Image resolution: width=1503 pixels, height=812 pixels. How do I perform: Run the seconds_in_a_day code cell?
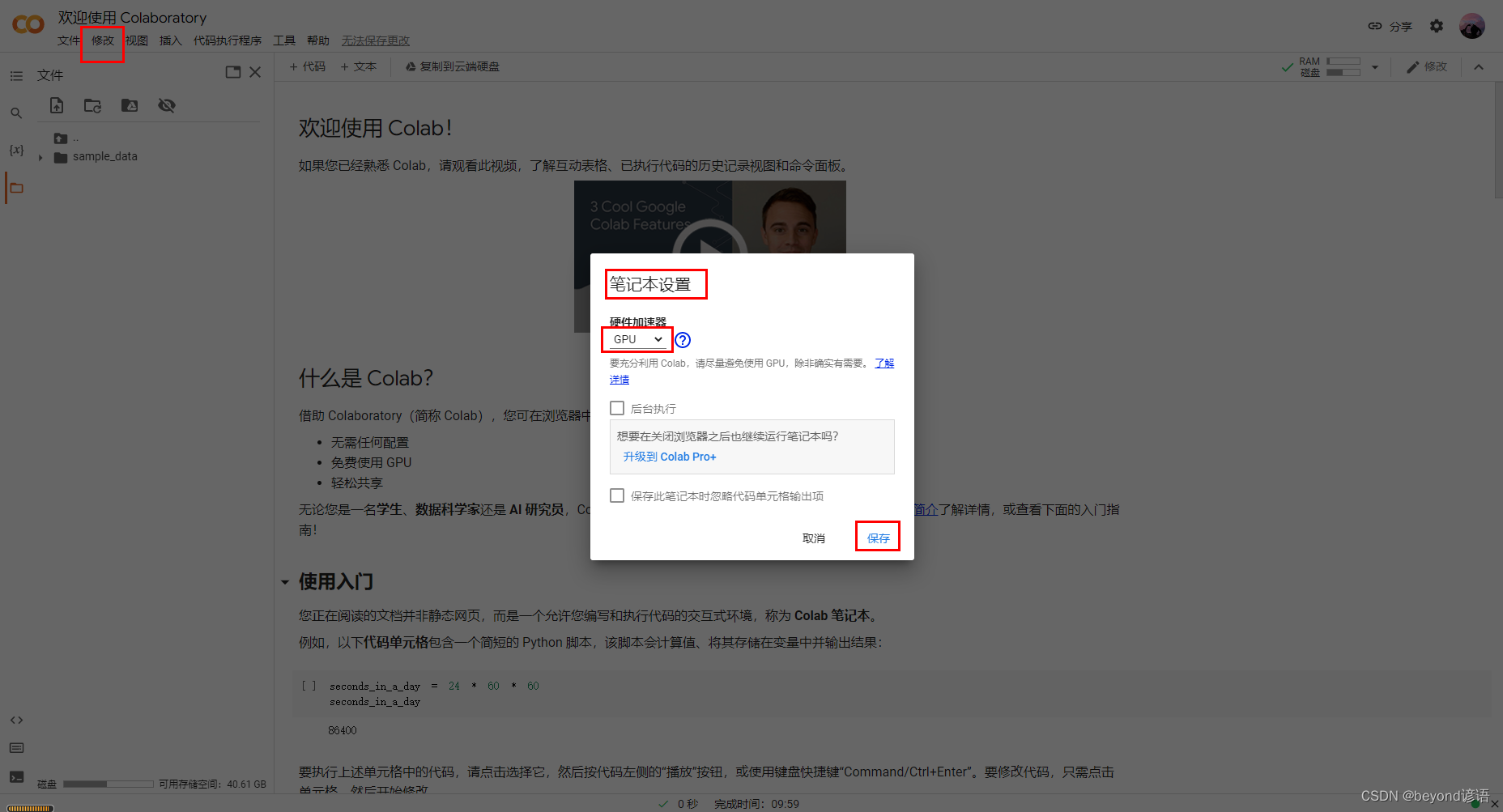(309, 686)
